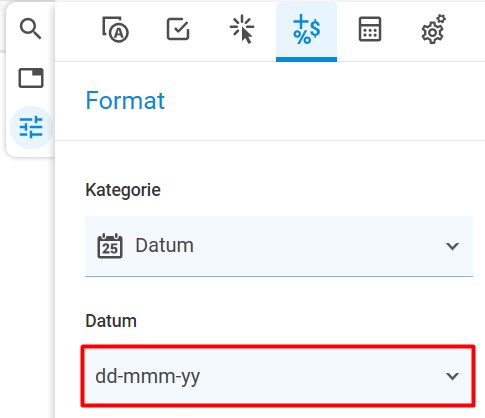This screenshot has width=485, height=418.
Task: Select the plus percent dollar format tab
Action: coord(306,29)
